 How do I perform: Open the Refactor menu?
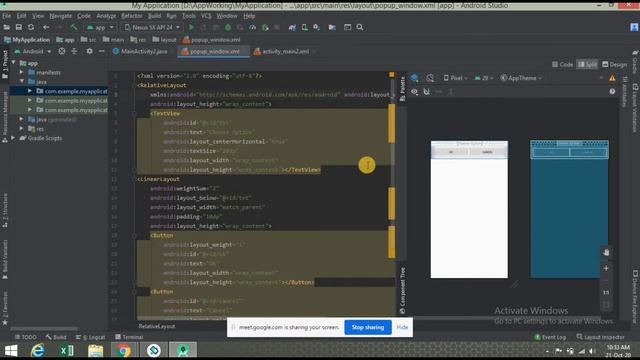pyautogui.click(x=131, y=16)
